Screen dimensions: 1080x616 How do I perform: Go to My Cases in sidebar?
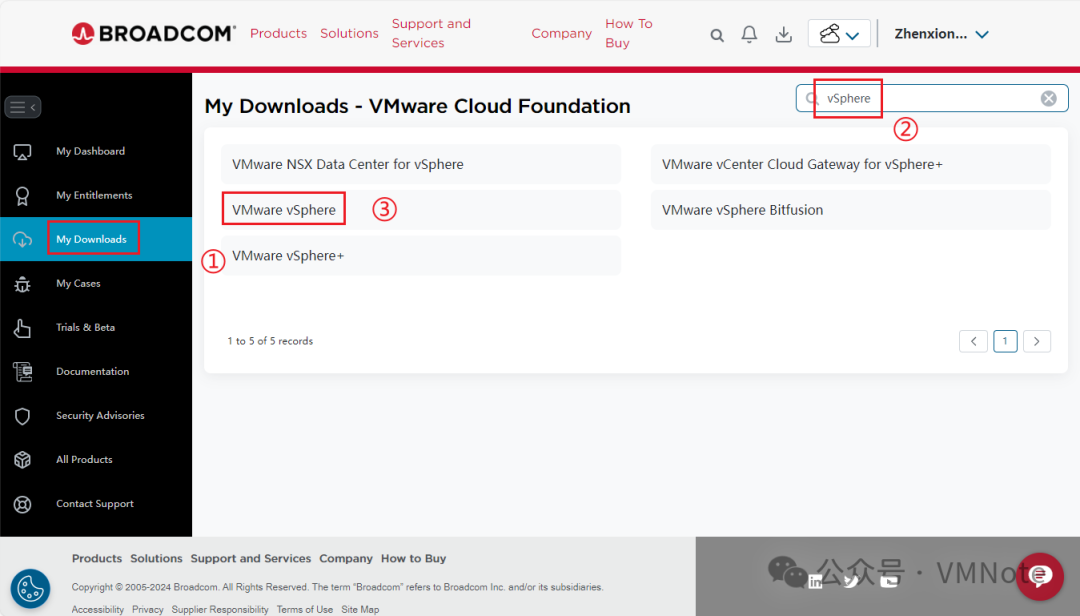[79, 283]
